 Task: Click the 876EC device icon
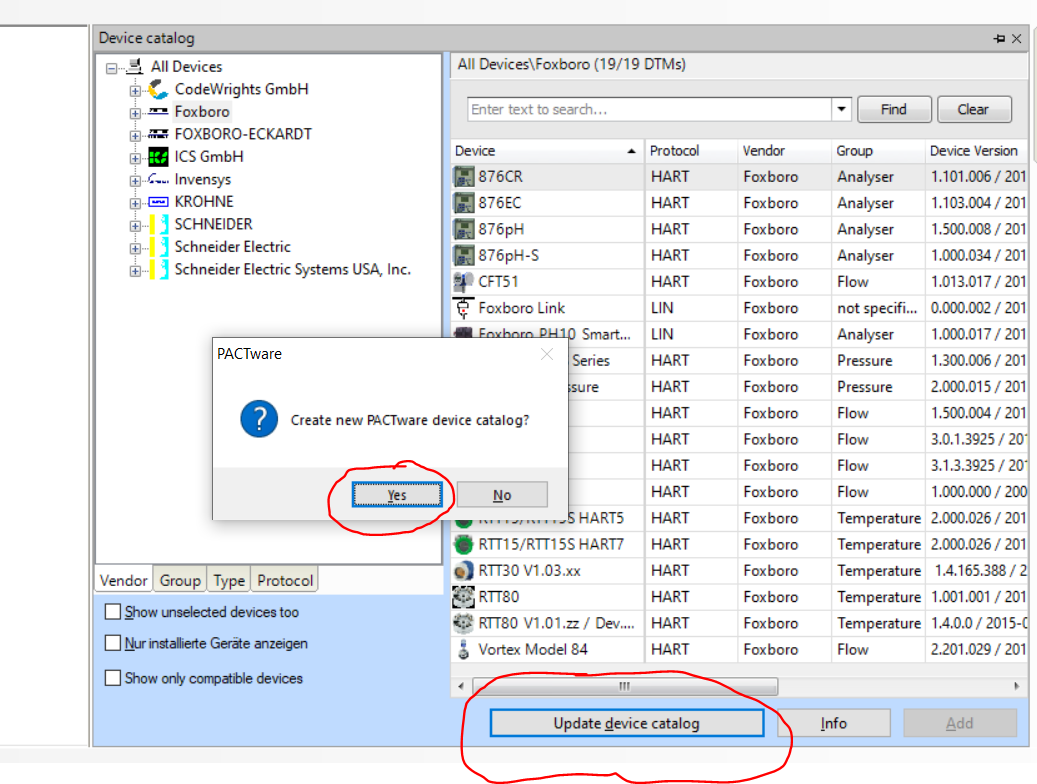464,203
